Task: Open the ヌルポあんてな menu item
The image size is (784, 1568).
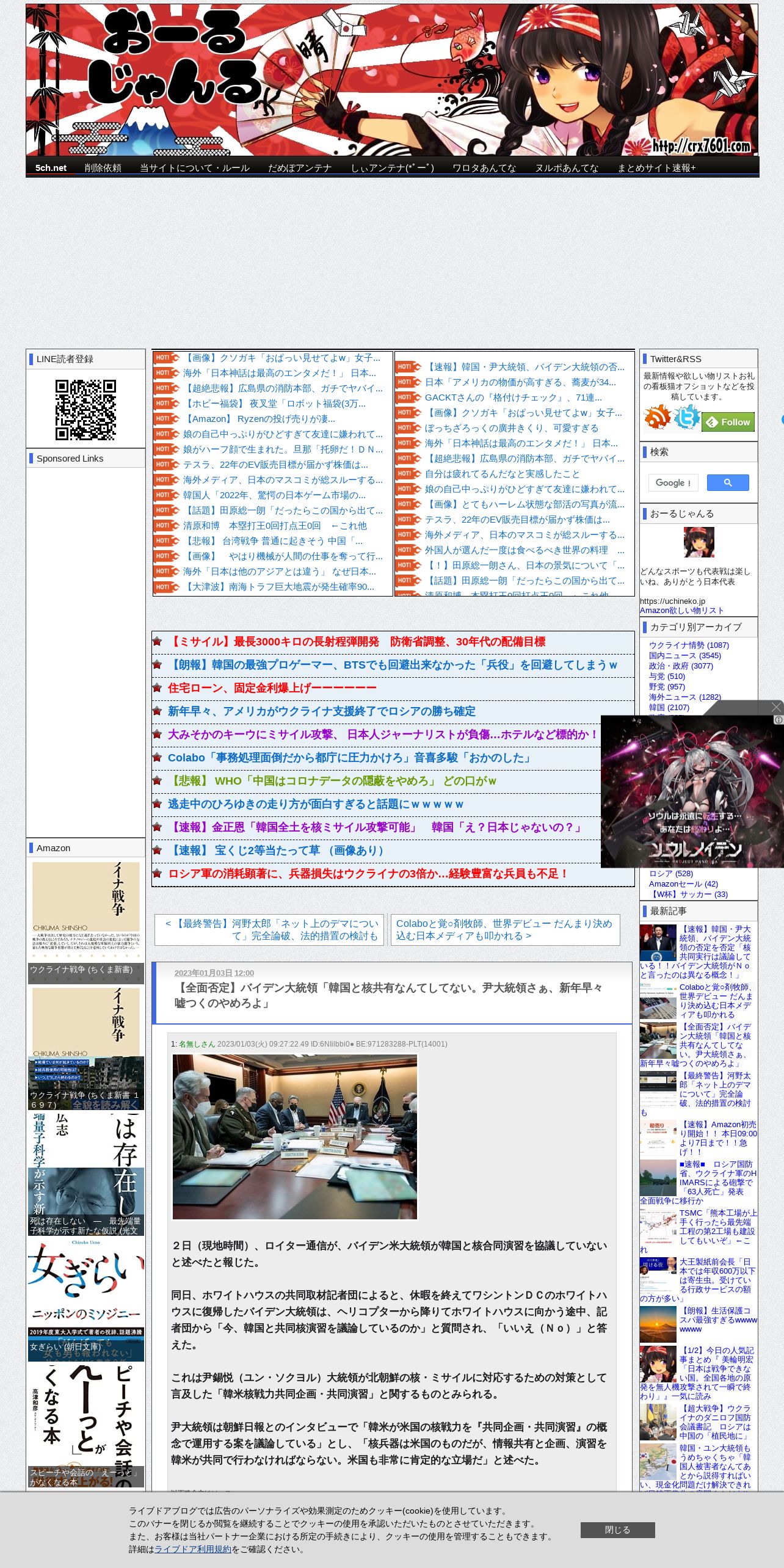Action: point(567,168)
